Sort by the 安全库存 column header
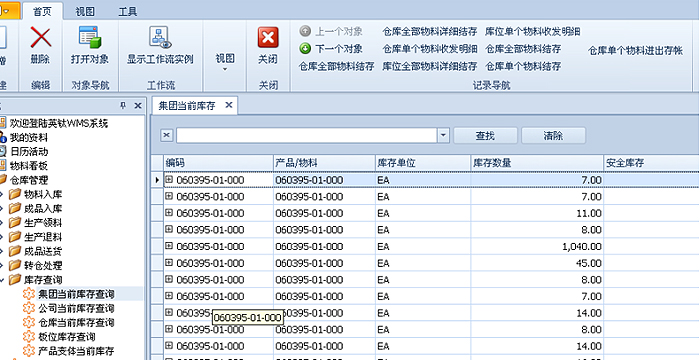This screenshot has height=360, width=700. click(x=651, y=163)
